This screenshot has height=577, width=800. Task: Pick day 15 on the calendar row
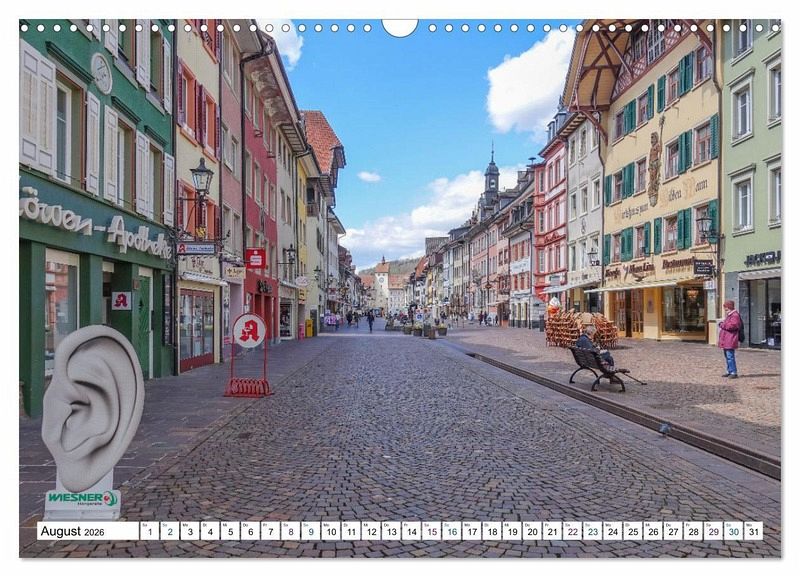point(431,531)
